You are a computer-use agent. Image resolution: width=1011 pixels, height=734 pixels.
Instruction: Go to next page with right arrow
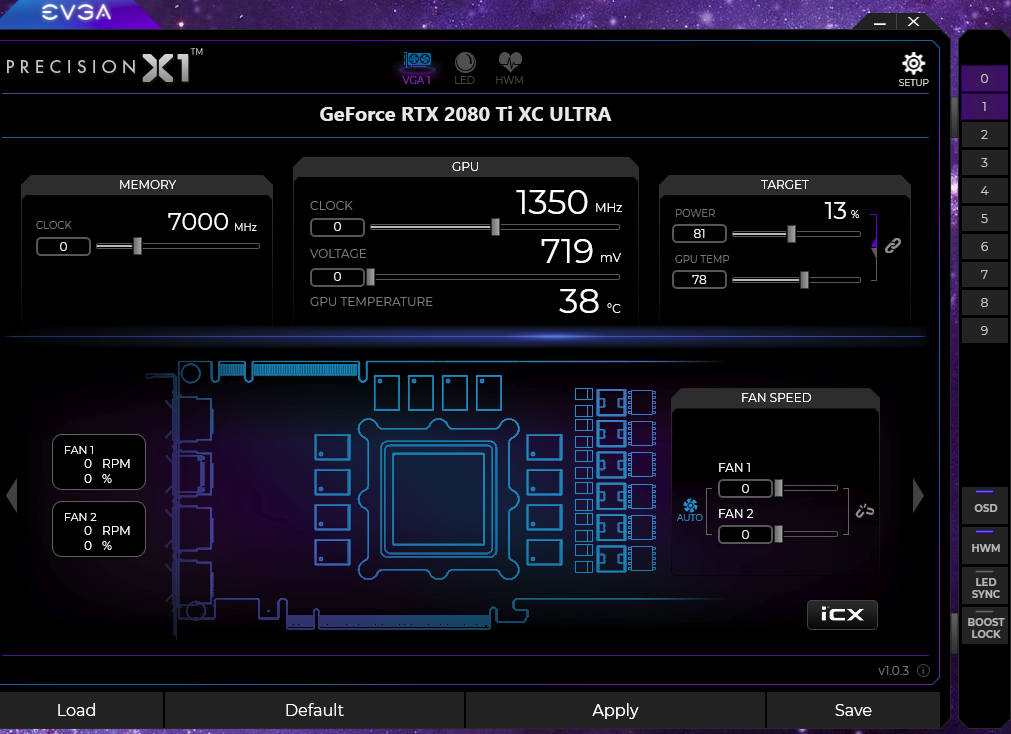pos(918,495)
